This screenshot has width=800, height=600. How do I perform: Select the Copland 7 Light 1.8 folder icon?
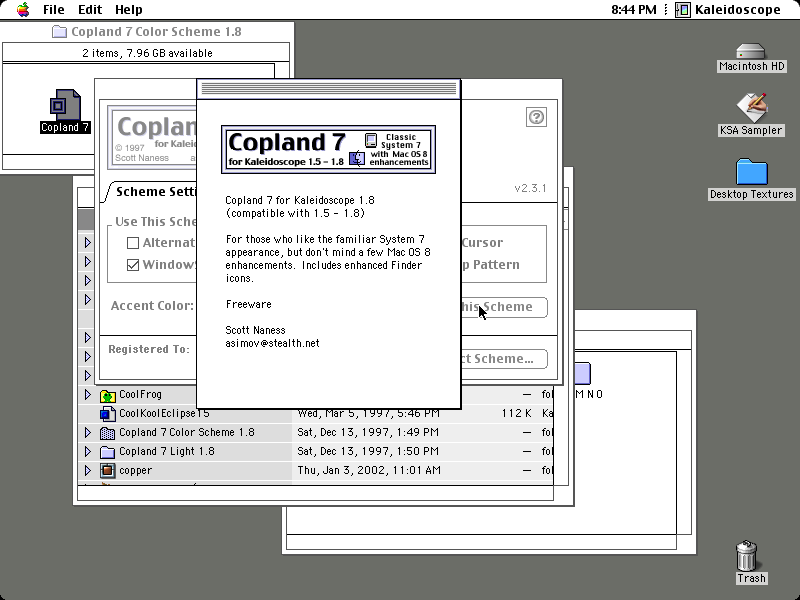(108, 452)
